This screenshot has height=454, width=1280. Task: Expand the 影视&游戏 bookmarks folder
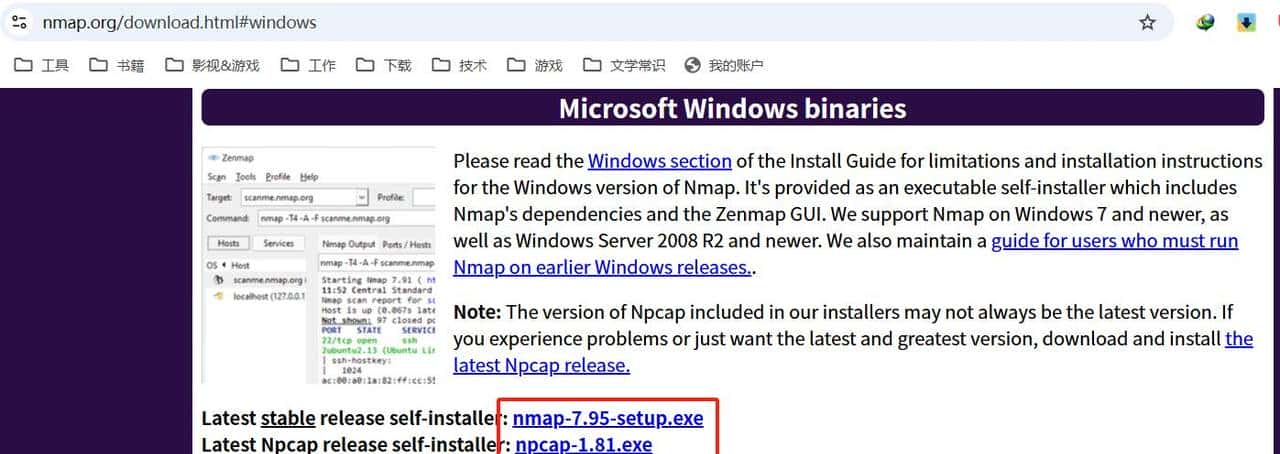[212, 65]
